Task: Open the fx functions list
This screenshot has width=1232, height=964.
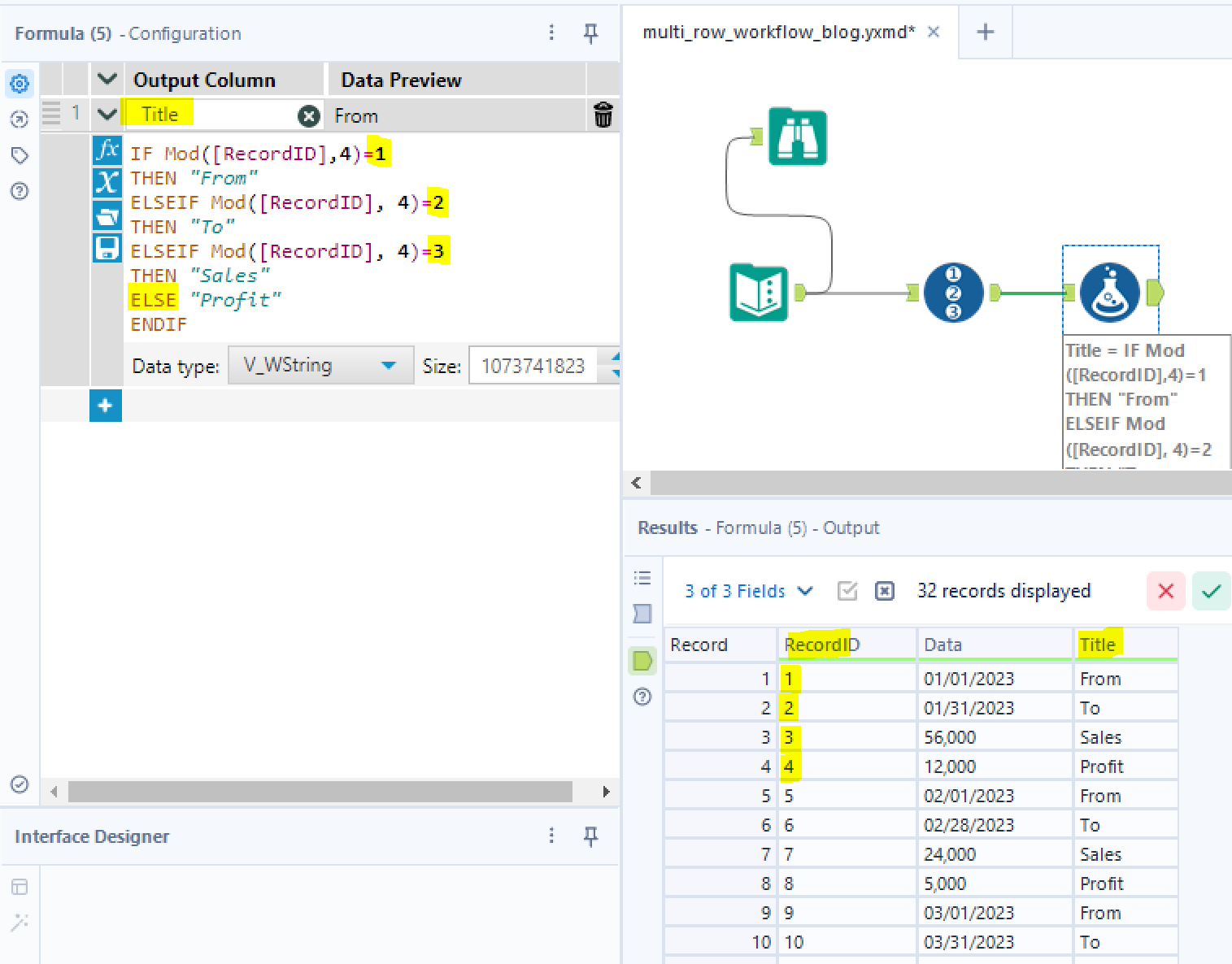Action: [x=107, y=150]
